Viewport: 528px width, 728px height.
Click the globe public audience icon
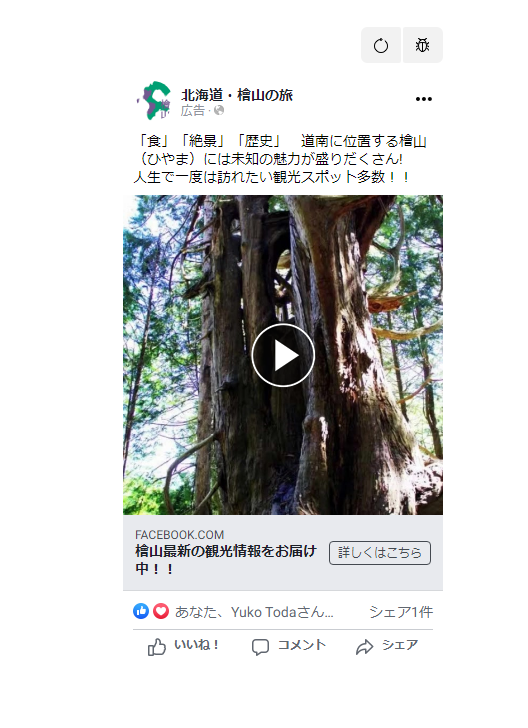[x=219, y=110]
